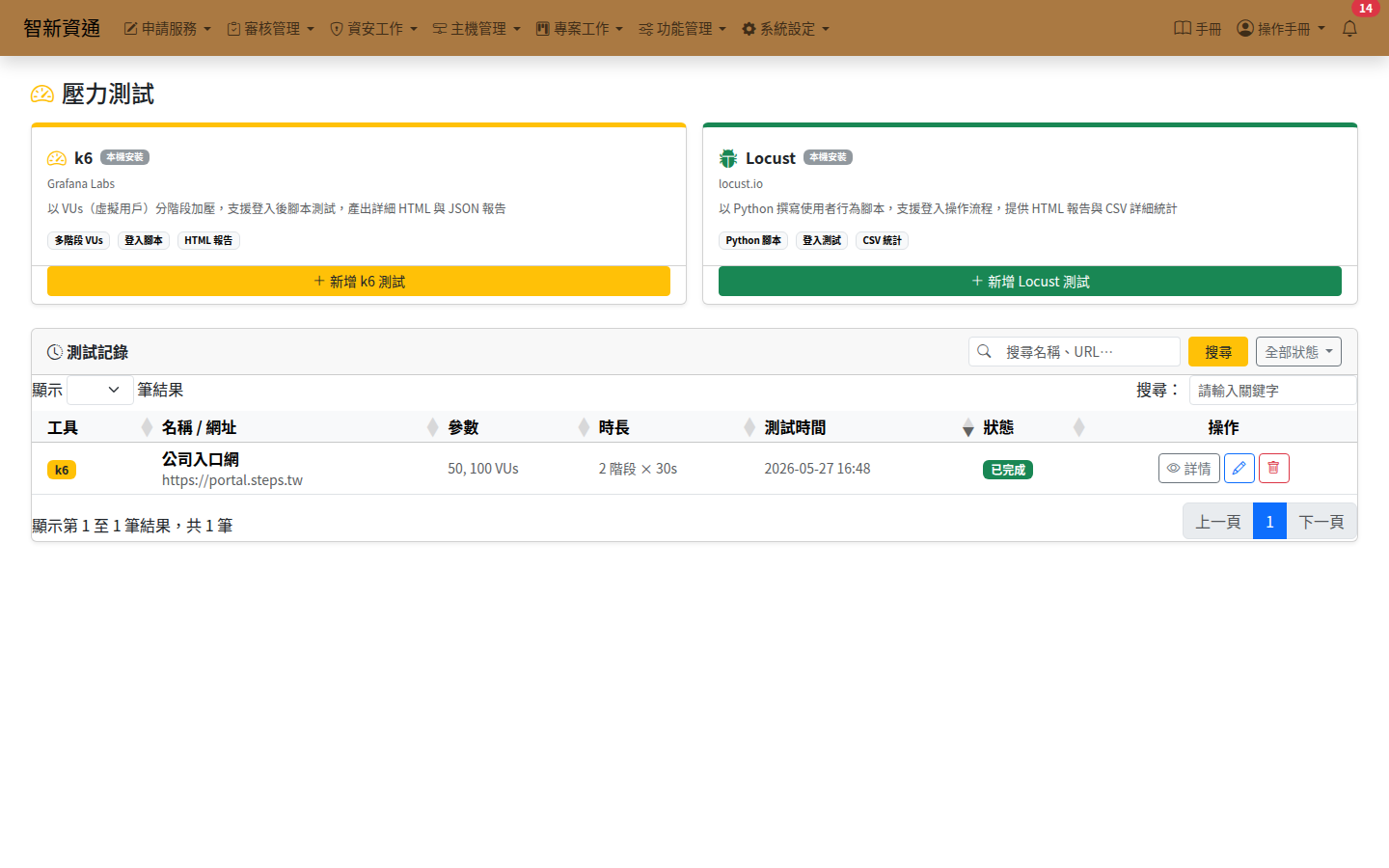The image size is (1389, 868).
Task: Open the notification bell icon
Action: pyautogui.click(x=1349, y=29)
